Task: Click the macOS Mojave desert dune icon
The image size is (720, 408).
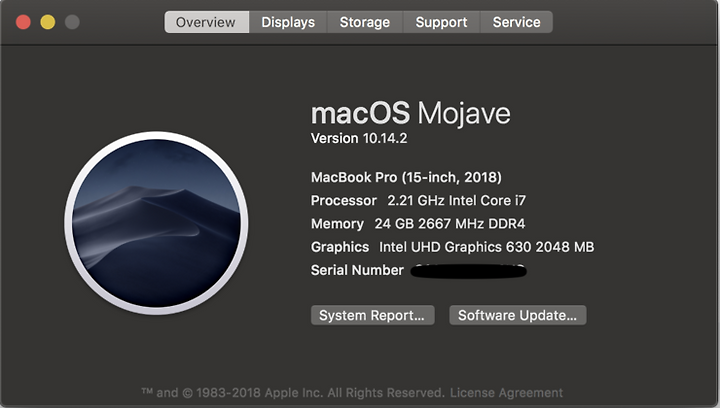Action: [x=156, y=223]
